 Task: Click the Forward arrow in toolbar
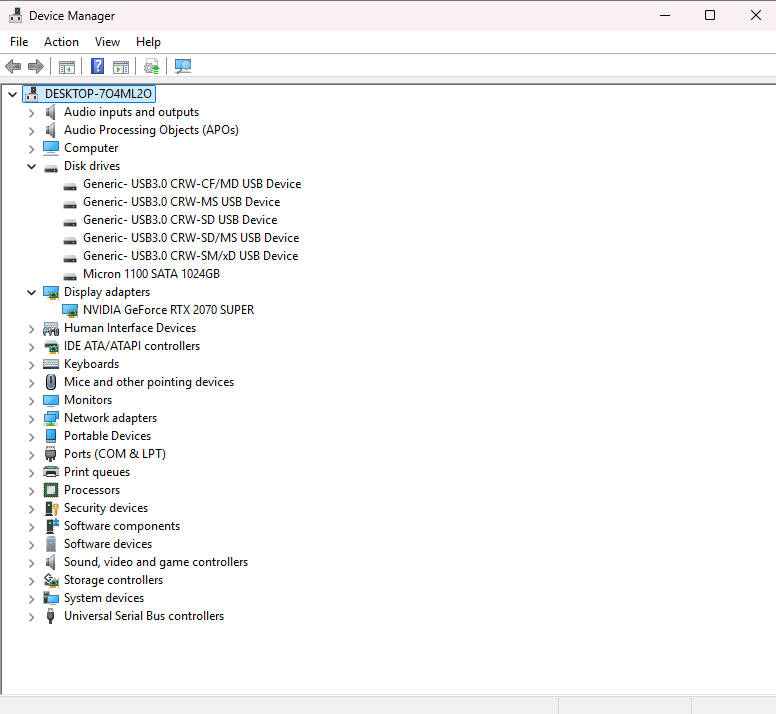click(x=36, y=67)
